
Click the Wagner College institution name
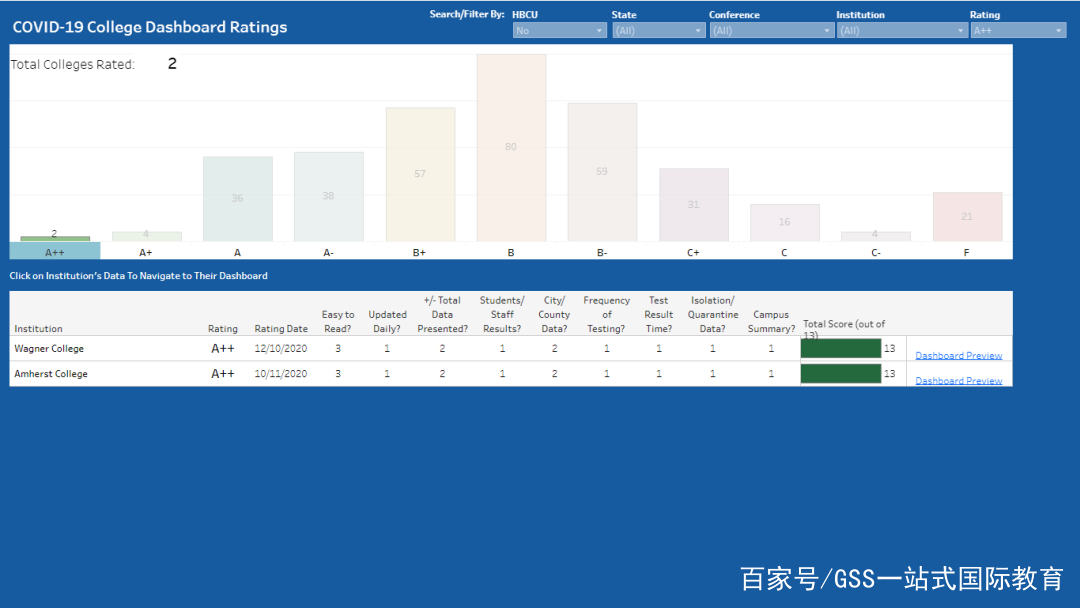49,349
